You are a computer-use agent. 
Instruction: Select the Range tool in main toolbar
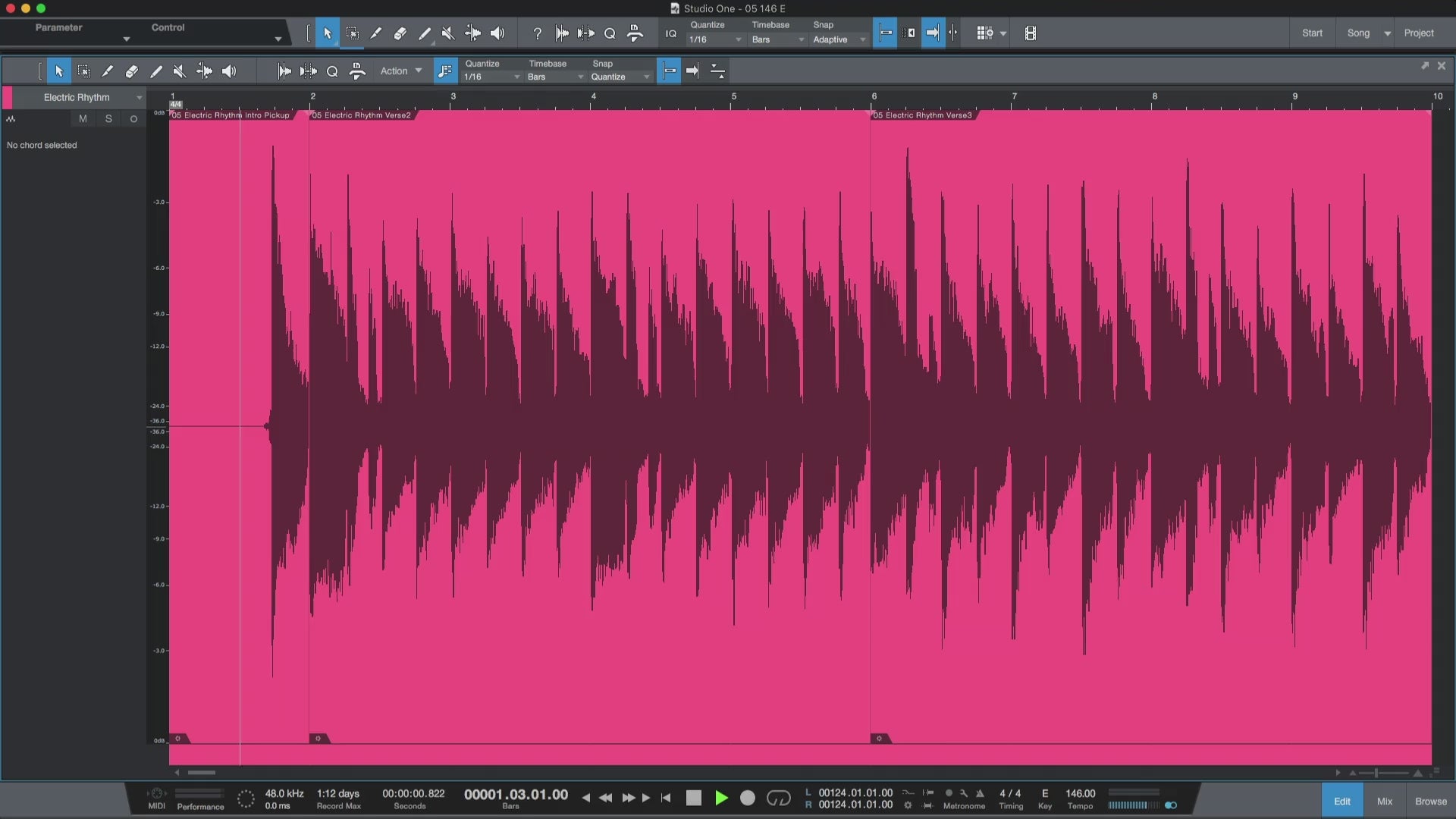(x=352, y=33)
